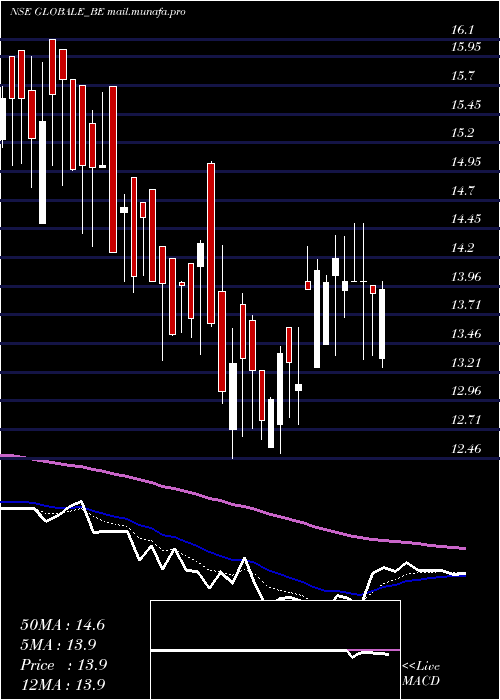The image size is (500, 700).
Task: Click the '12MA : 13.9' legend text
Action: click(62, 684)
